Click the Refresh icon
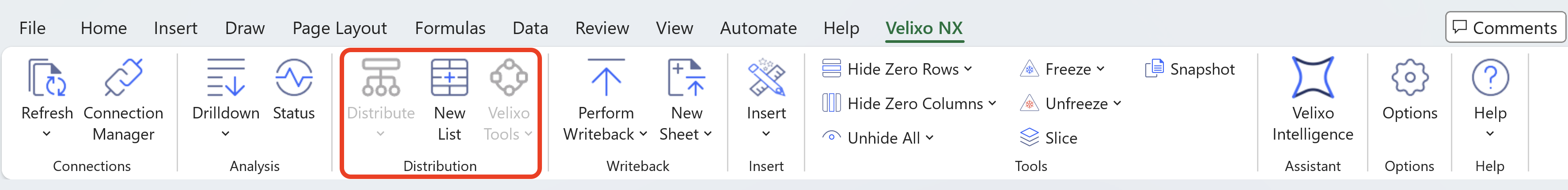Screen dimensions: 1568x190 coord(47,78)
